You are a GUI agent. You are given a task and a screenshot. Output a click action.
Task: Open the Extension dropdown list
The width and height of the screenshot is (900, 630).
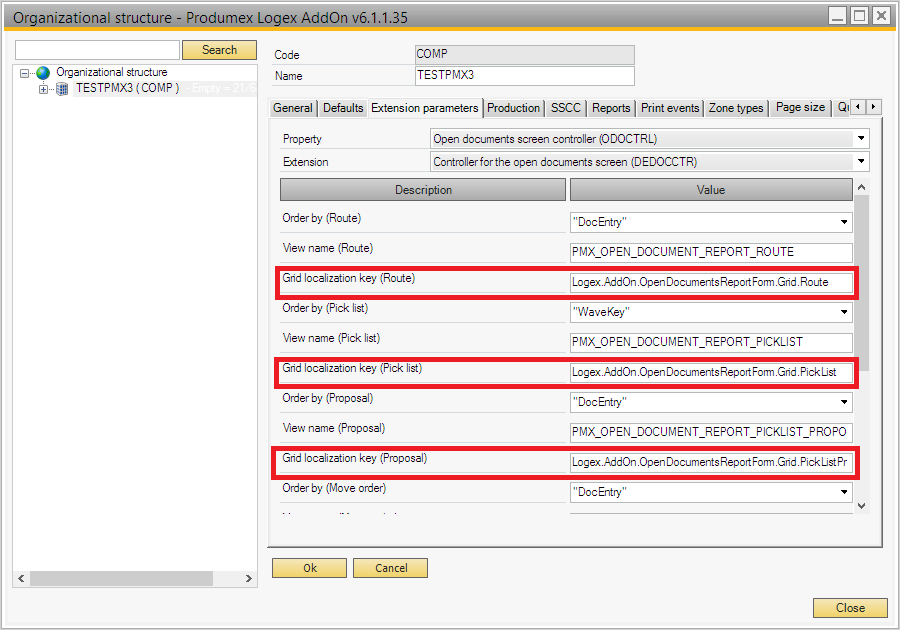pyautogui.click(x=861, y=161)
